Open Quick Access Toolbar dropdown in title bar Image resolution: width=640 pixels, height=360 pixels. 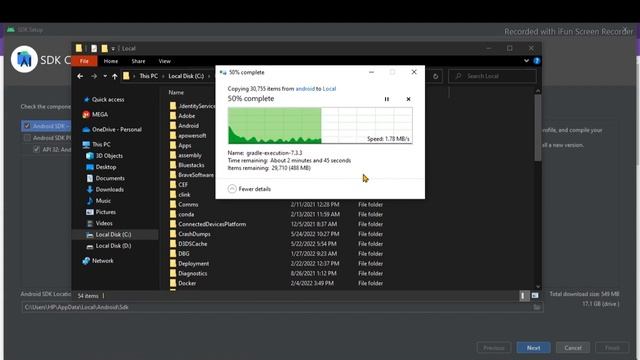113,49
